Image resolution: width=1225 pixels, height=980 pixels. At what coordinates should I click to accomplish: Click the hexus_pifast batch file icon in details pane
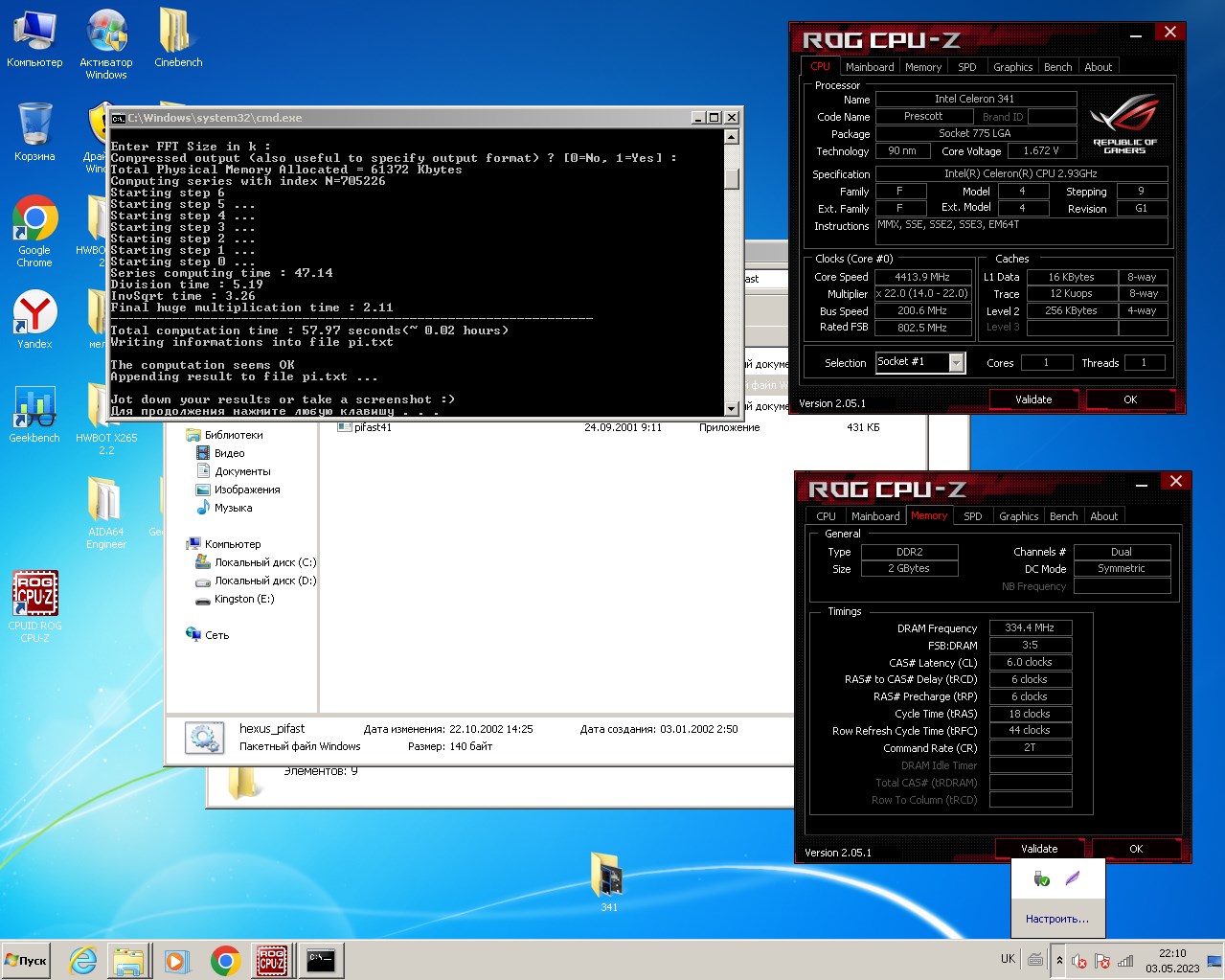pos(203,738)
